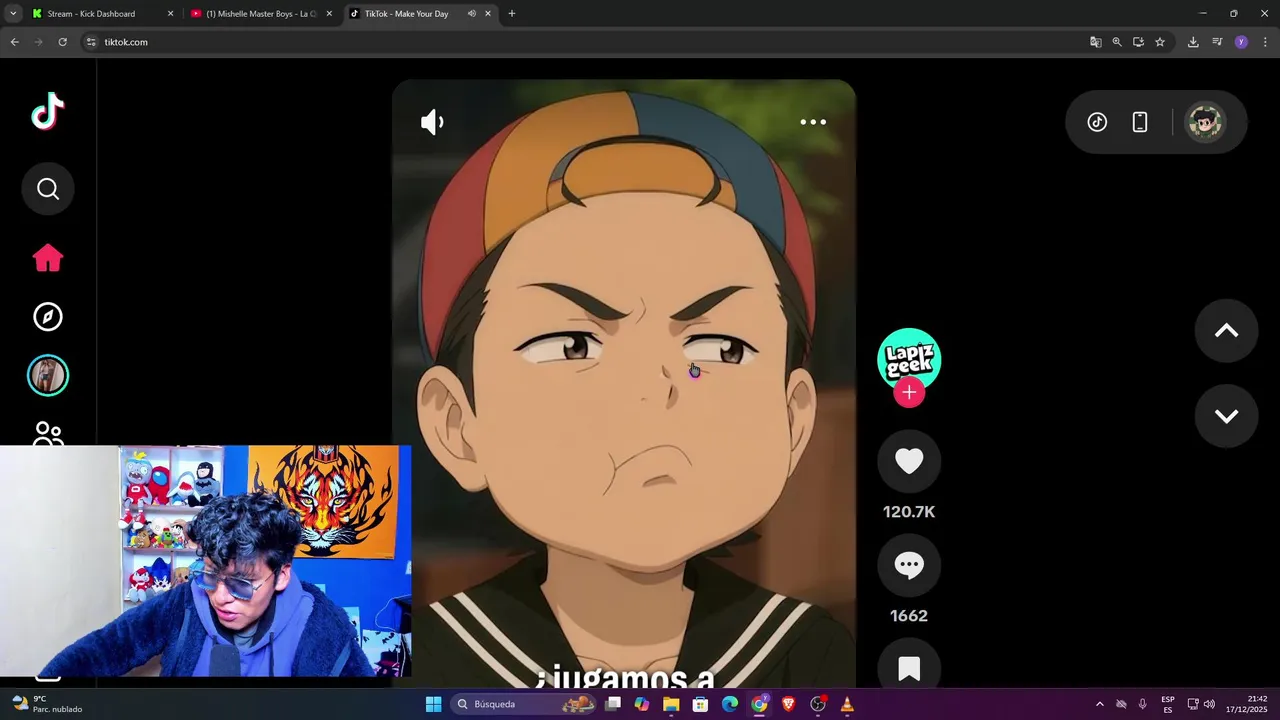Image resolution: width=1280 pixels, height=720 pixels.
Task: Save the video with bookmark button
Action: pos(909,668)
